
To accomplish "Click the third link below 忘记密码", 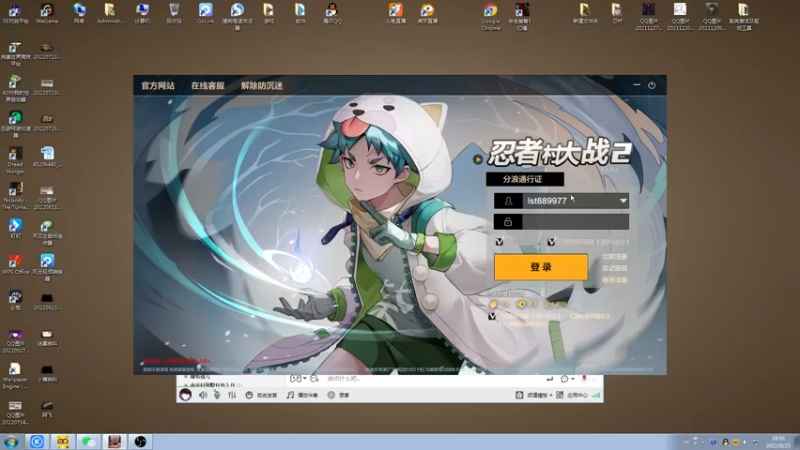I will coord(614,280).
